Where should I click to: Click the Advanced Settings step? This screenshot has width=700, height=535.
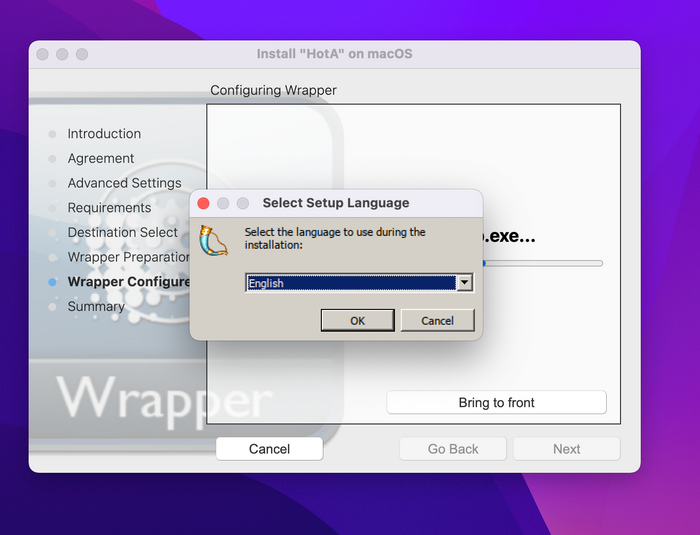pyautogui.click(x=124, y=183)
